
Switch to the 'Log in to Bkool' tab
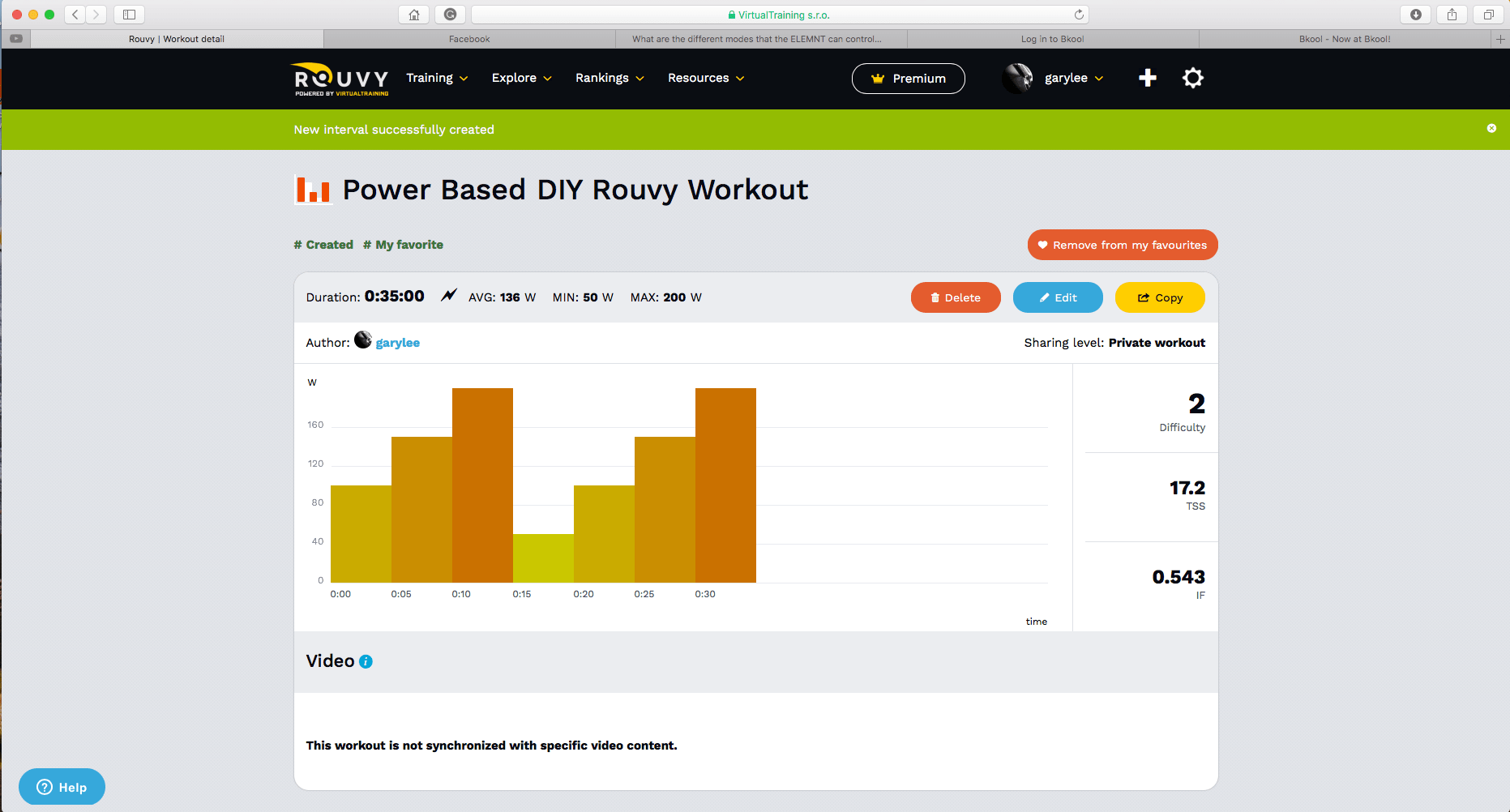click(x=1051, y=38)
